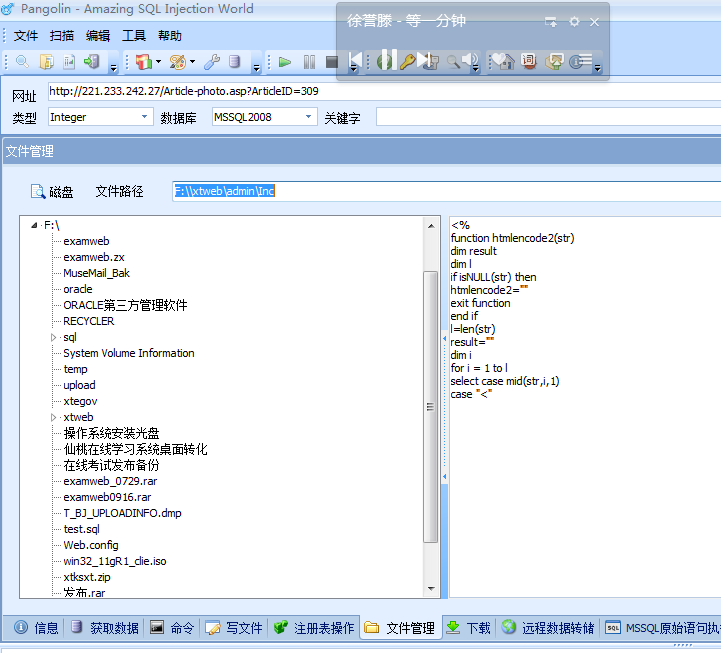Open playlist list icon in music widget
This screenshot has height=653, width=721.
point(585,60)
